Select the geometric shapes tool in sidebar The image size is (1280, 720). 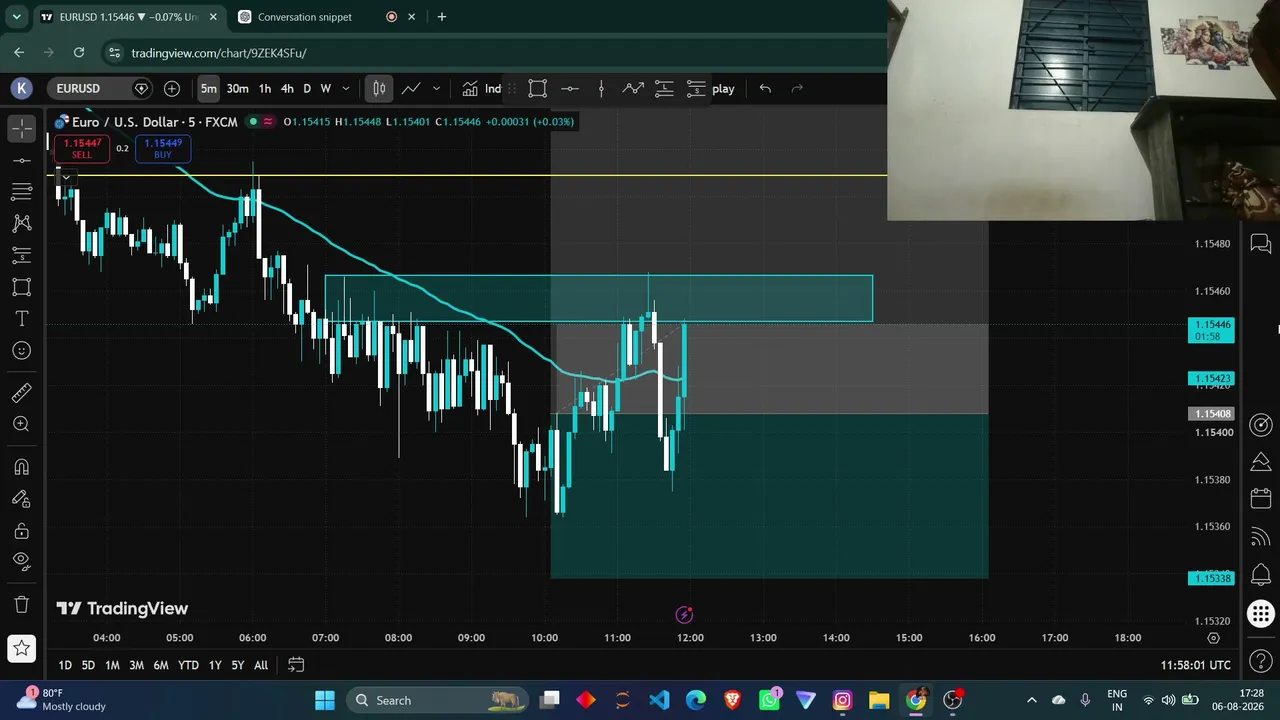pyautogui.click(x=21, y=287)
